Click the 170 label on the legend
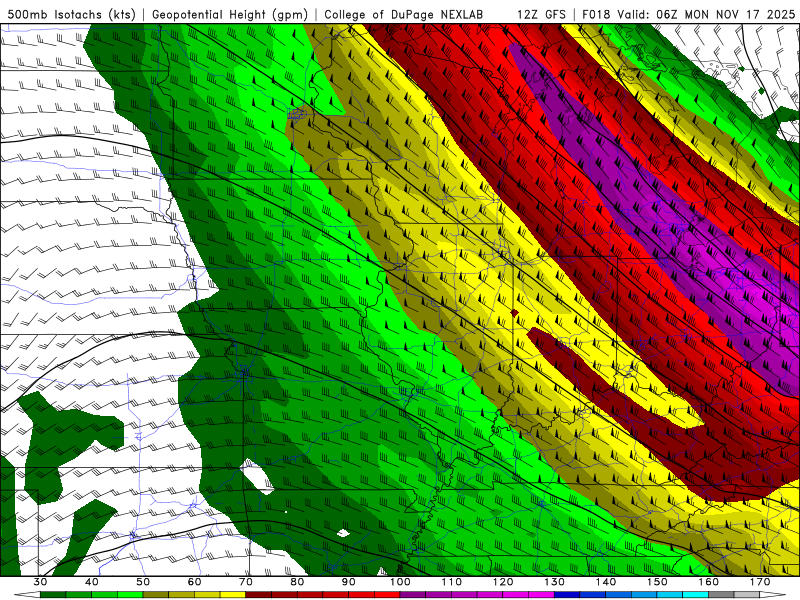The width and height of the screenshot is (800, 600). coord(760,582)
